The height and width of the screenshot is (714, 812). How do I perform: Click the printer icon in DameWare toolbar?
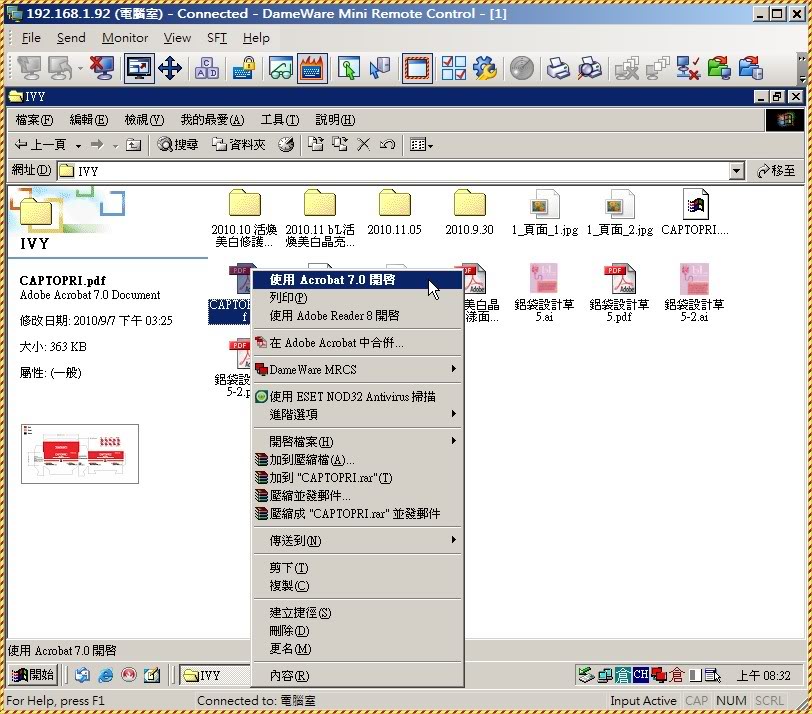coord(558,68)
